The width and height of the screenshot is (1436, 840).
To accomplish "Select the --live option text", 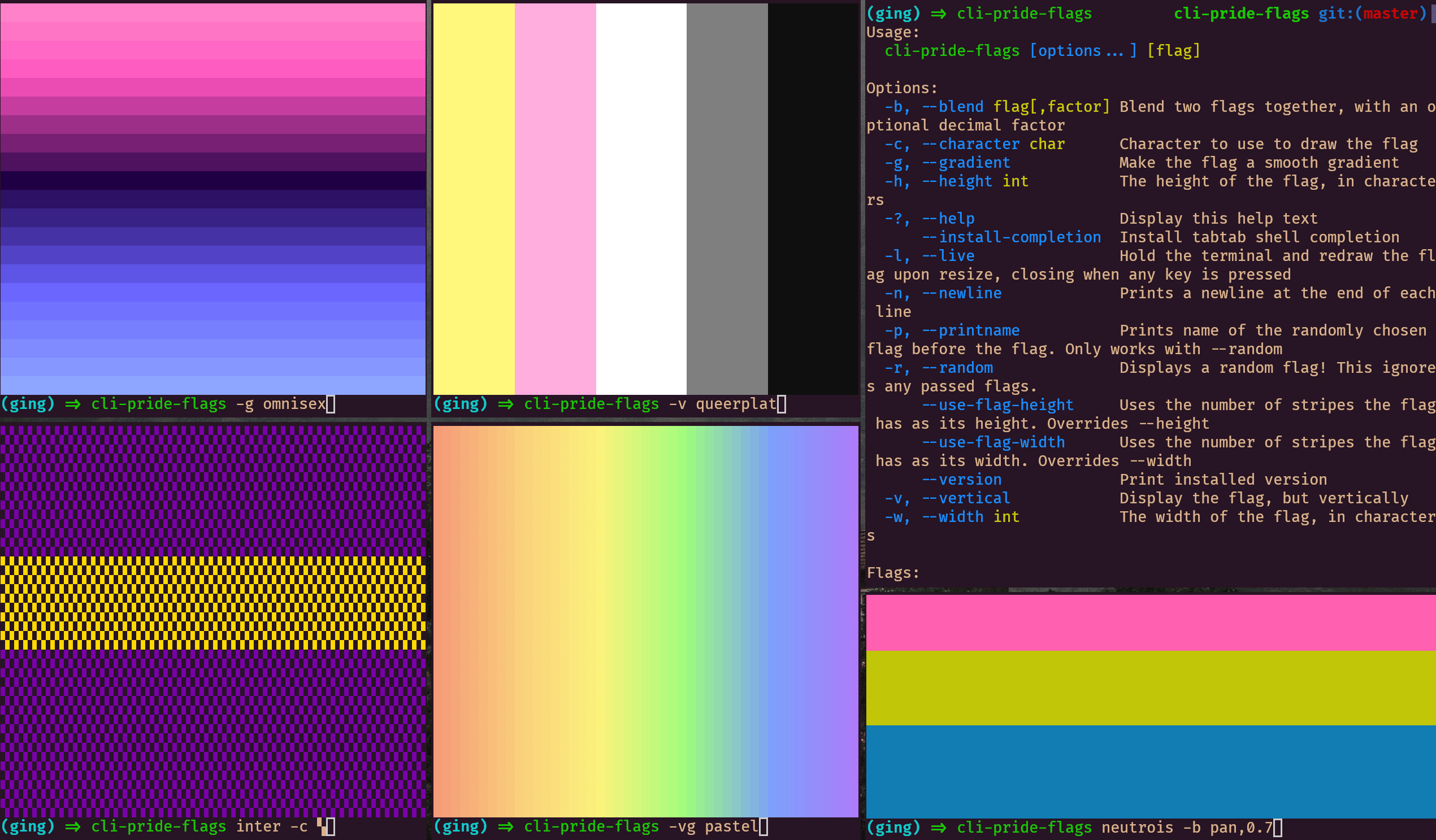I will click(x=948, y=255).
